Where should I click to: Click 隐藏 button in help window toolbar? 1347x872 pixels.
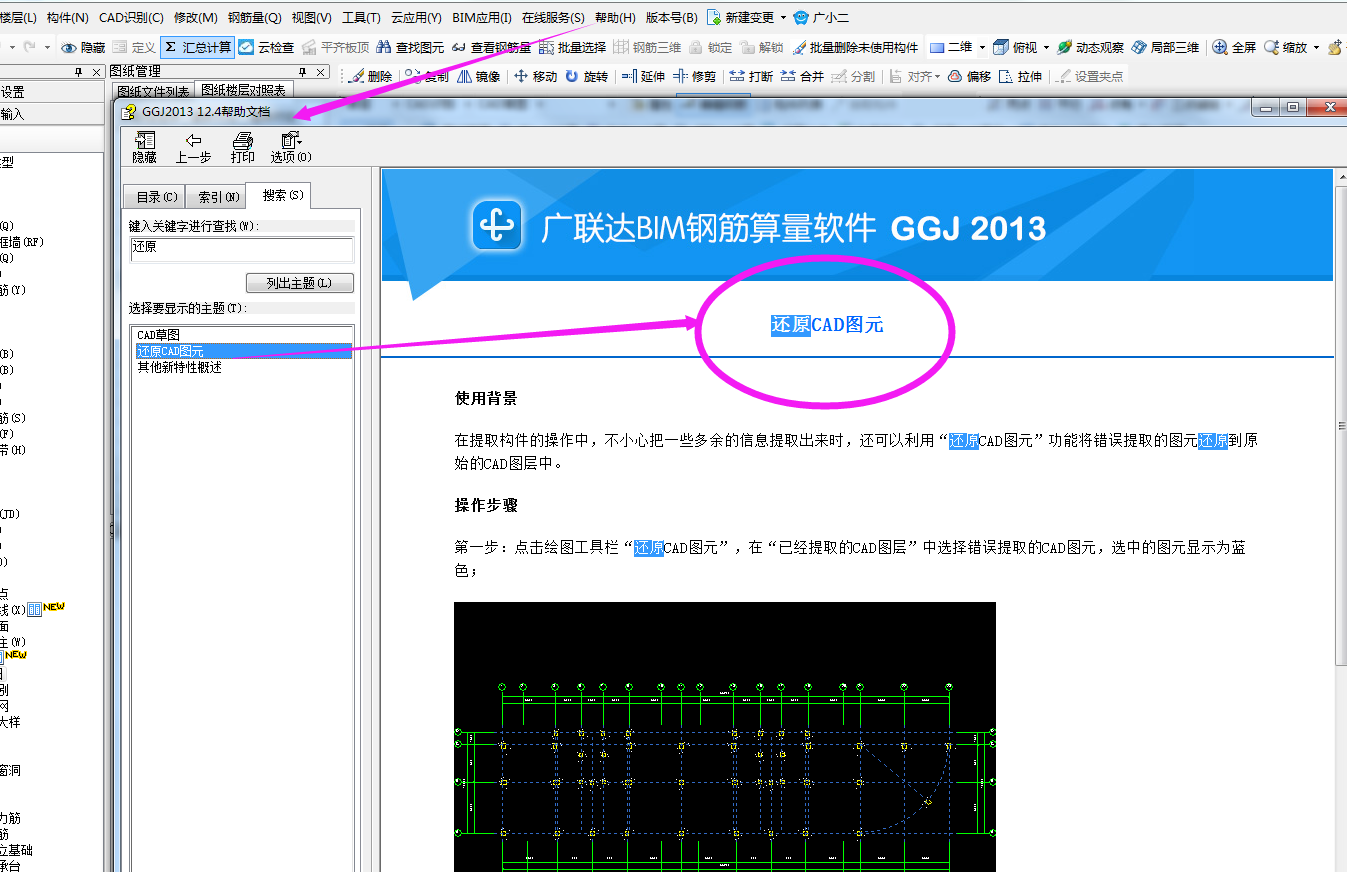click(145, 148)
